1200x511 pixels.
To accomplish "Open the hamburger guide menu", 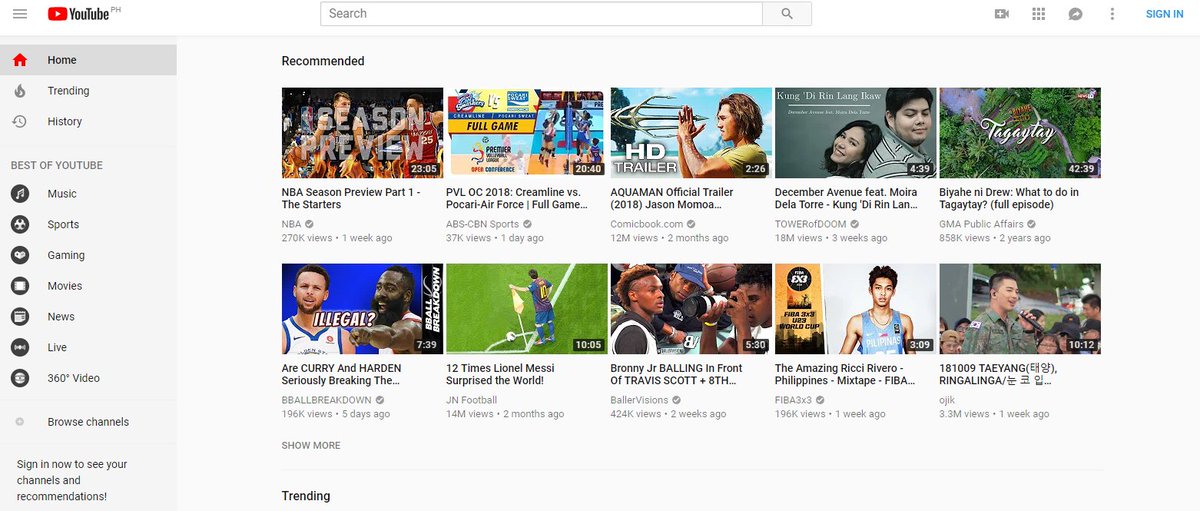I will [20, 14].
